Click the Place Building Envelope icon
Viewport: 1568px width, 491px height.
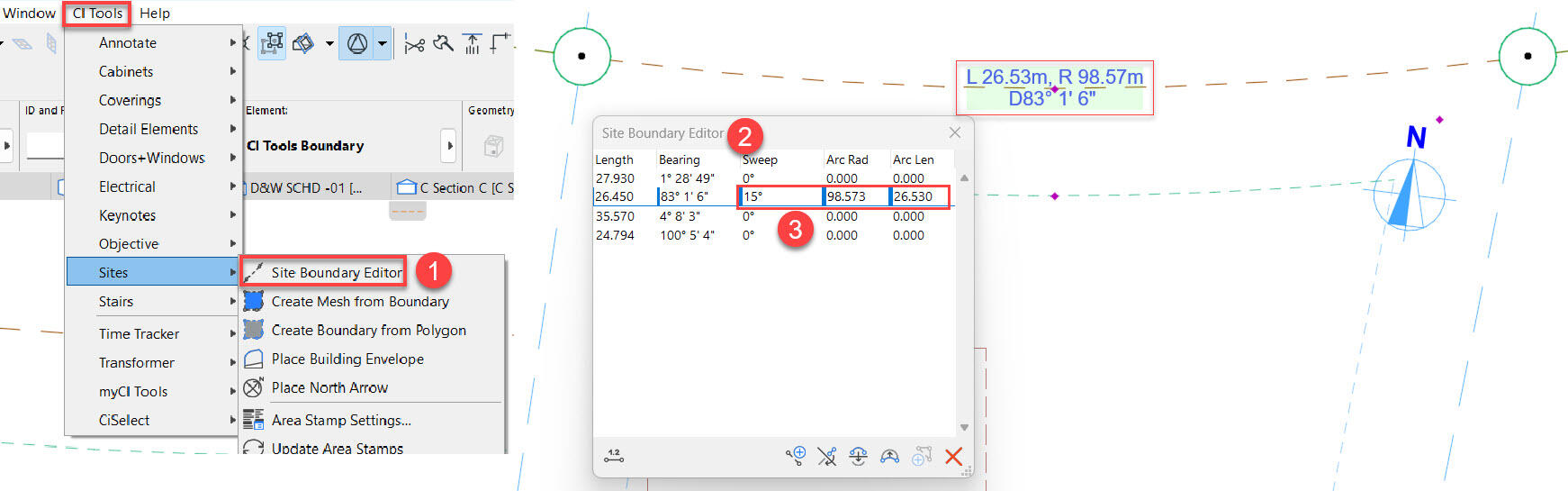tap(254, 359)
